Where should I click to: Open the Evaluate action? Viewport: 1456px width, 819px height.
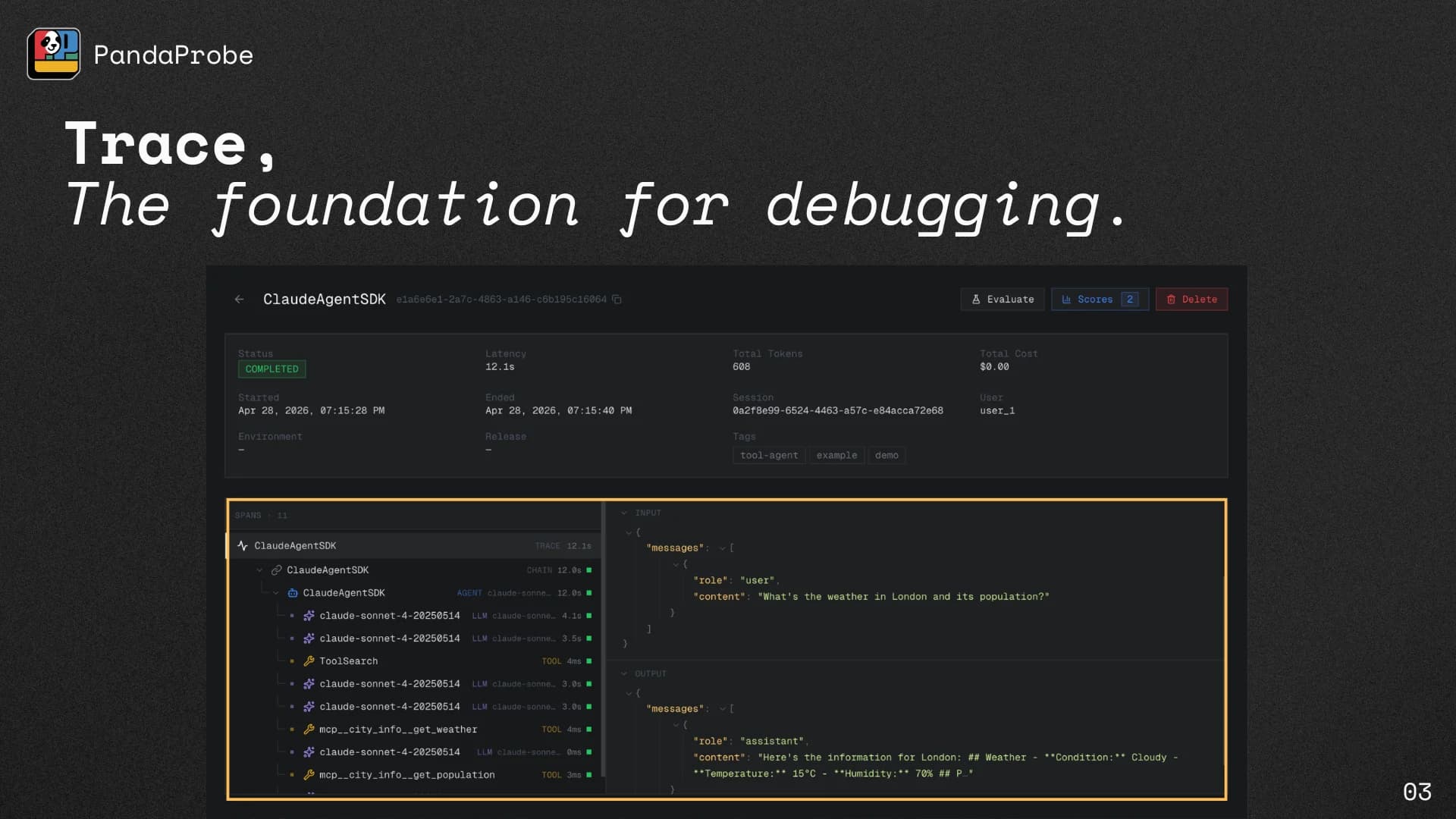pyautogui.click(x=1003, y=300)
